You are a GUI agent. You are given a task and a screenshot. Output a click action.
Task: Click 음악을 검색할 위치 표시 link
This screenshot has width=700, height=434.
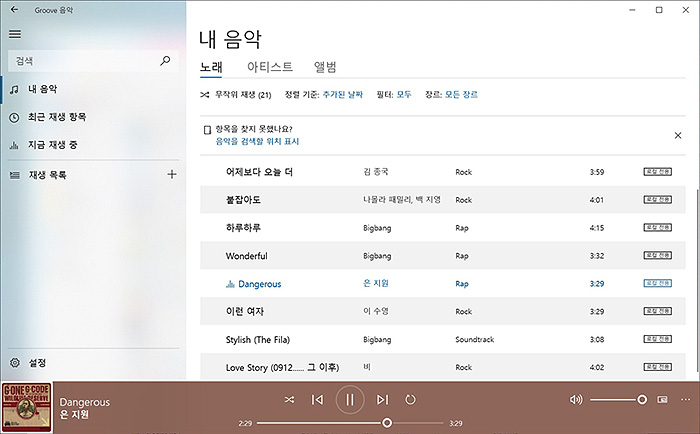pyautogui.click(x=257, y=141)
